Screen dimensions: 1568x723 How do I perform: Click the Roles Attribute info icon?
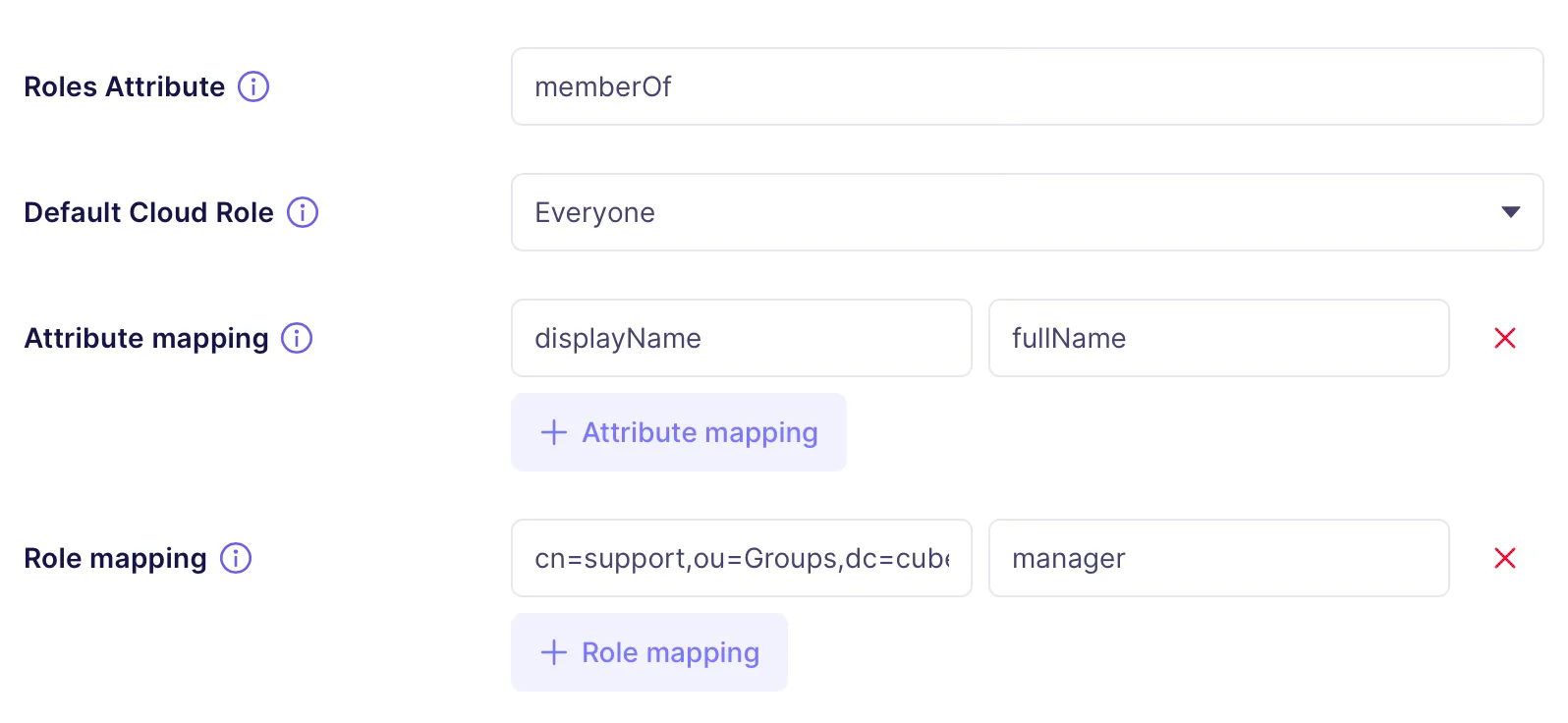(253, 86)
